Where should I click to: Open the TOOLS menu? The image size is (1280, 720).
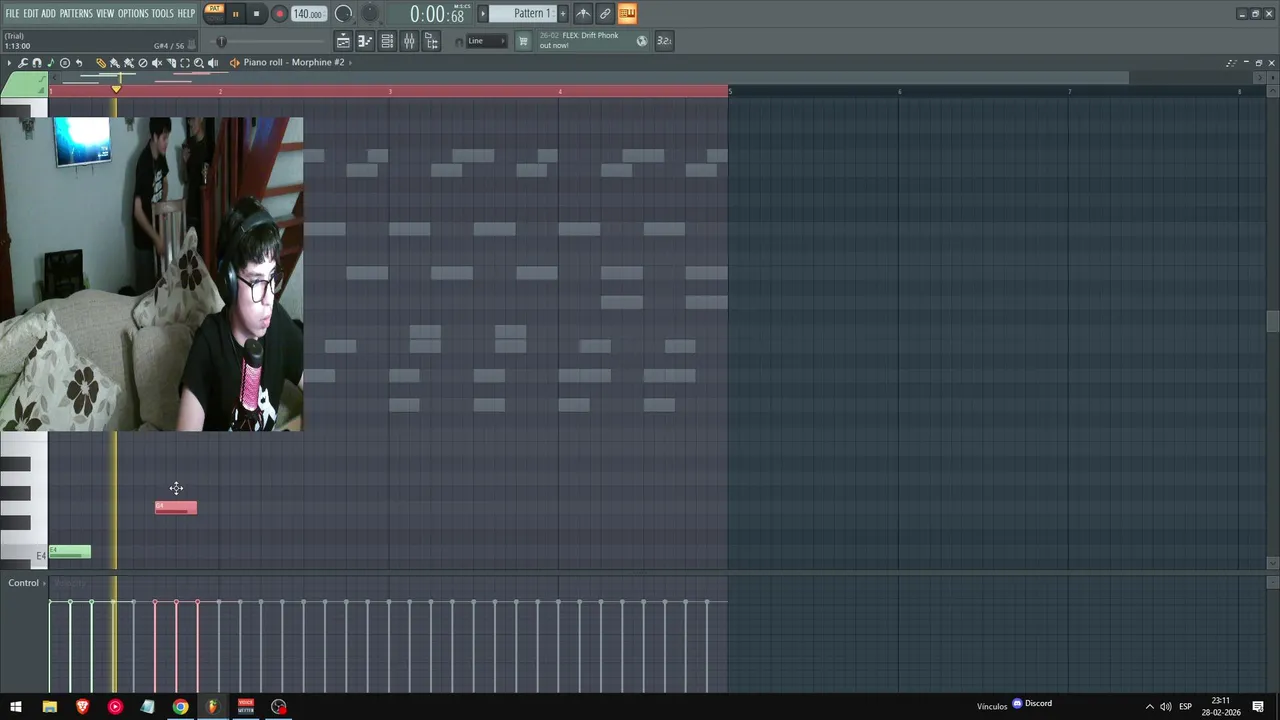pos(162,13)
